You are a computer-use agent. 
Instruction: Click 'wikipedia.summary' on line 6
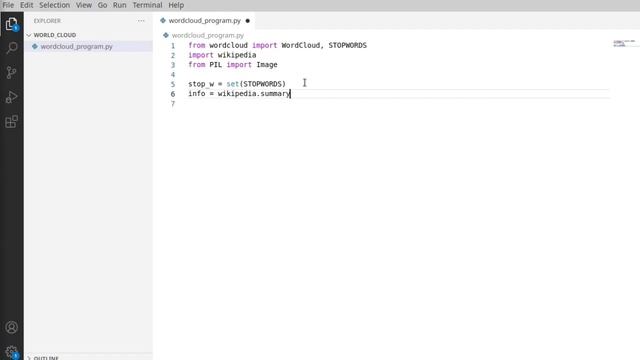(x=254, y=94)
